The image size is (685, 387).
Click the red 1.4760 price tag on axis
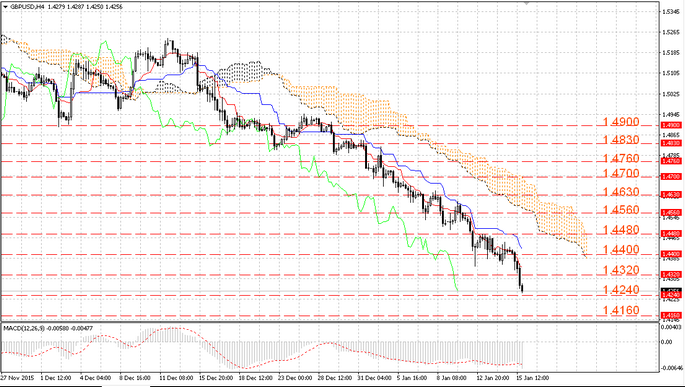coord(671,161)
